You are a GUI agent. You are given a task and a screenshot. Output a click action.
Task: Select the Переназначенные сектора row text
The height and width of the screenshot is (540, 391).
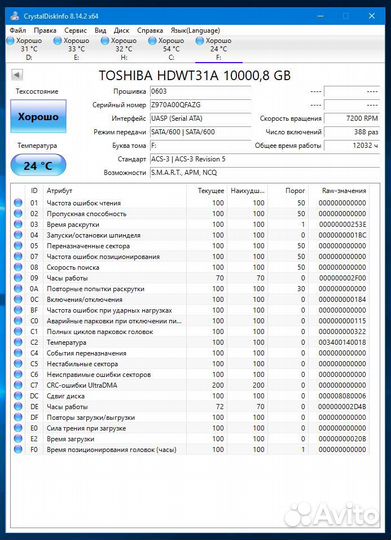[88, 246]
